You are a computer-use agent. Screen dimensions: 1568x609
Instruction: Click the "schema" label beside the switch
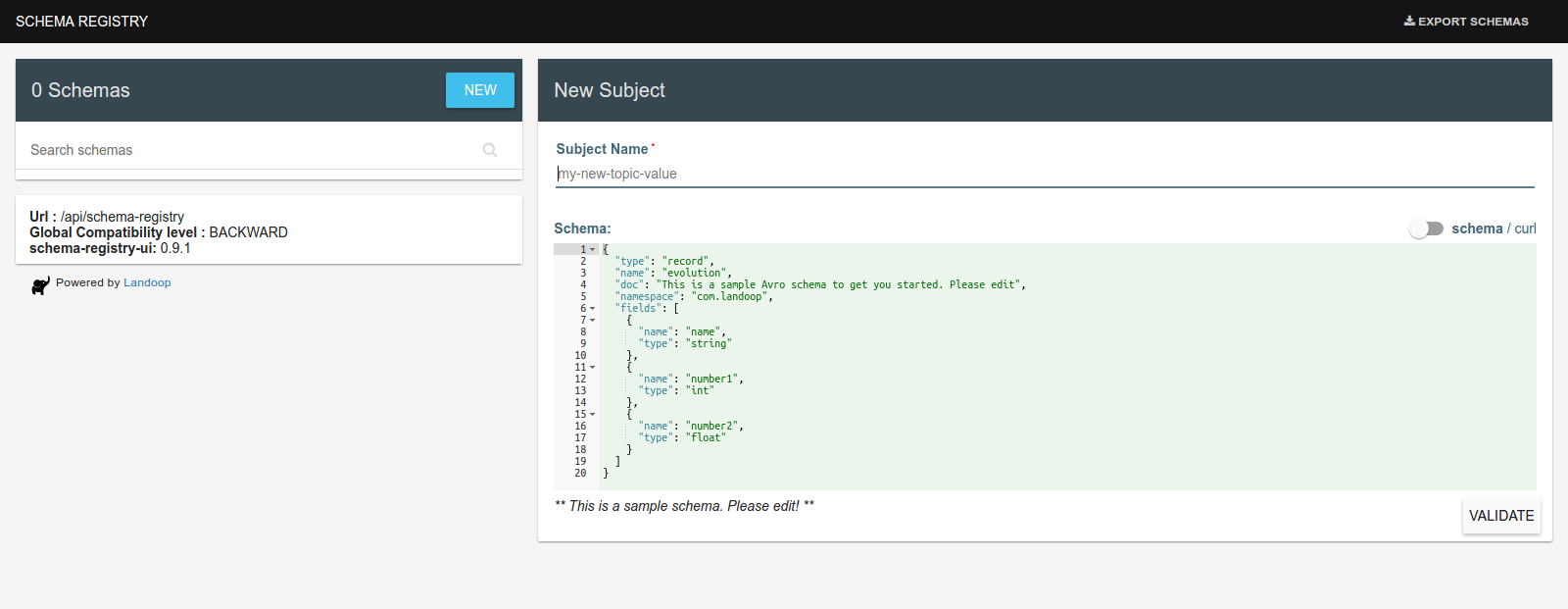pos(1476,228)
